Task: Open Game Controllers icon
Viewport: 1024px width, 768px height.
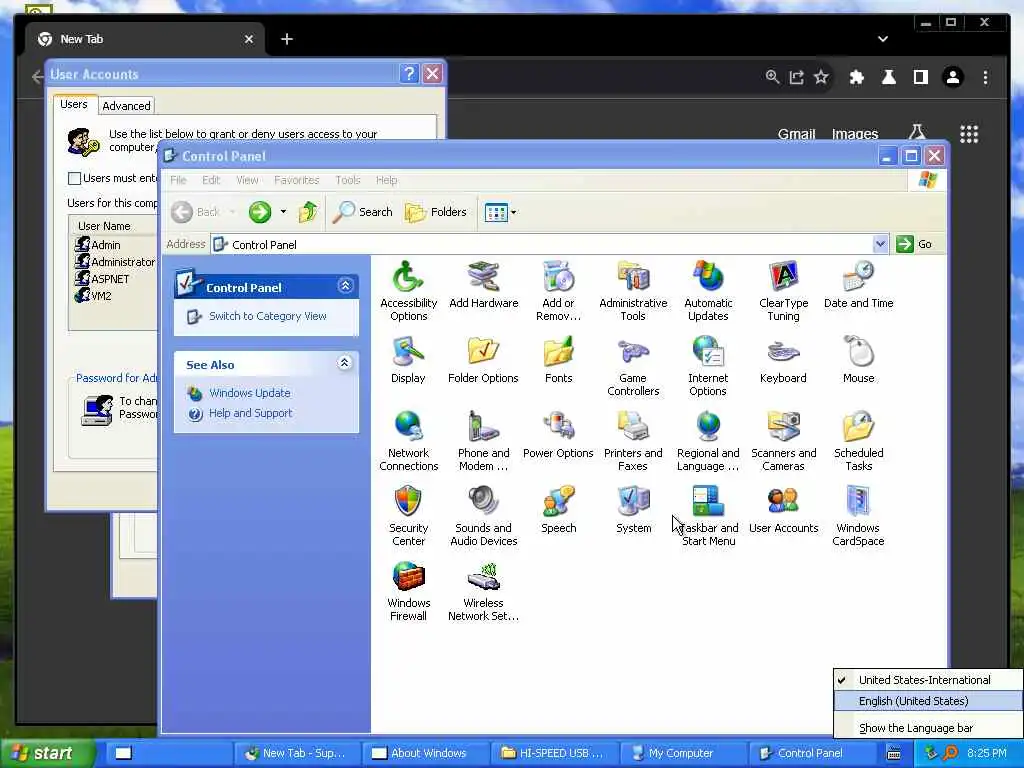Action: 633,366
